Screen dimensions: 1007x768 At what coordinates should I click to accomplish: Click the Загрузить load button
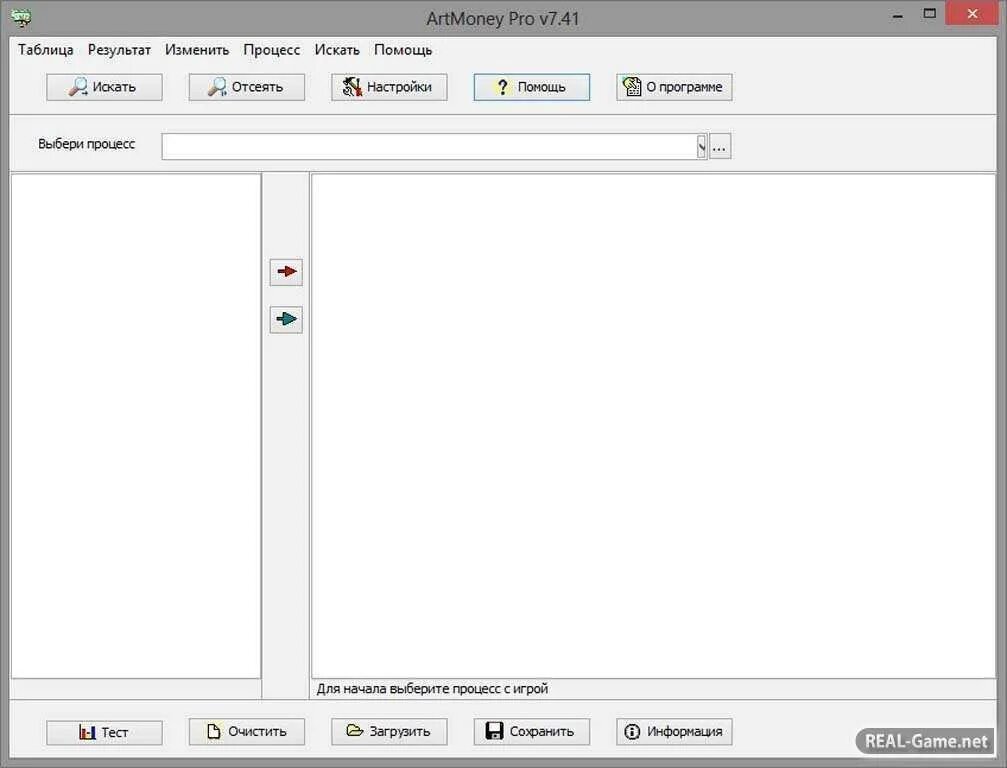tap(389, 732)
